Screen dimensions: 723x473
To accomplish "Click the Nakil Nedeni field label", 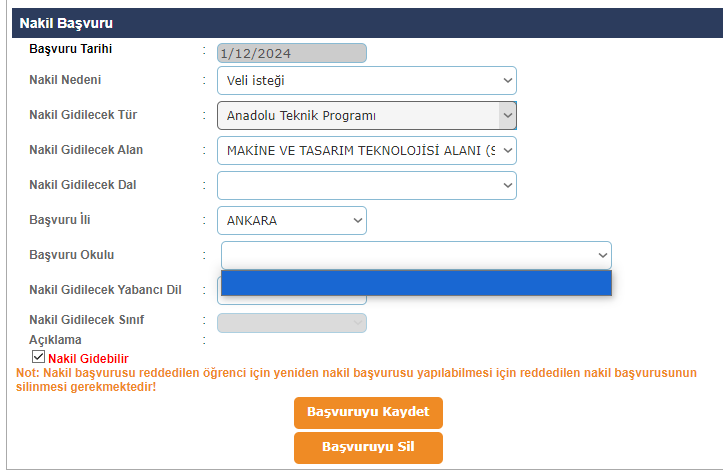I will pos(65,80).
